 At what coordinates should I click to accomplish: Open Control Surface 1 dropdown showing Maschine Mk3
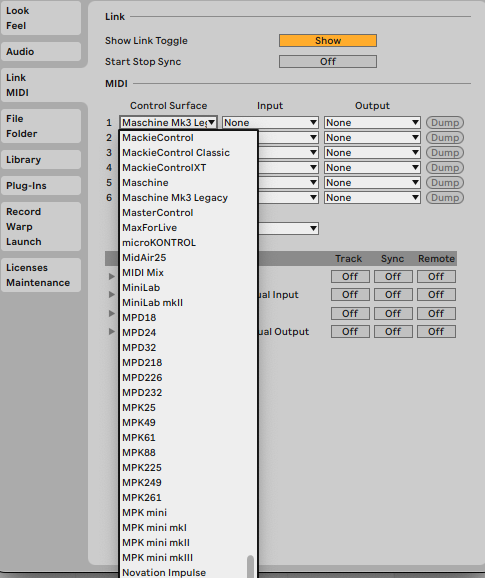click(x=168, y=122)
